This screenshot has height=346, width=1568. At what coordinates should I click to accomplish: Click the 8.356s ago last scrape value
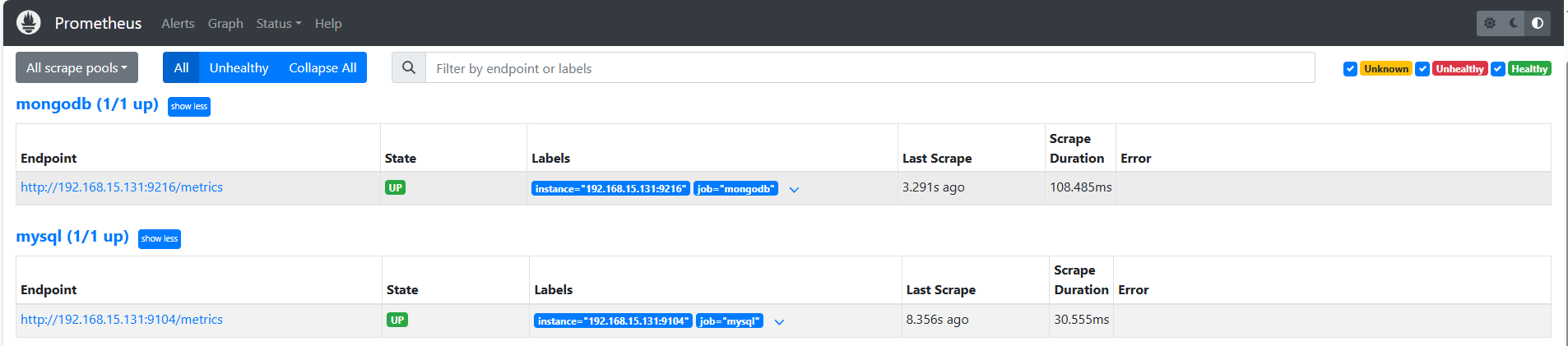pos(937,320)
